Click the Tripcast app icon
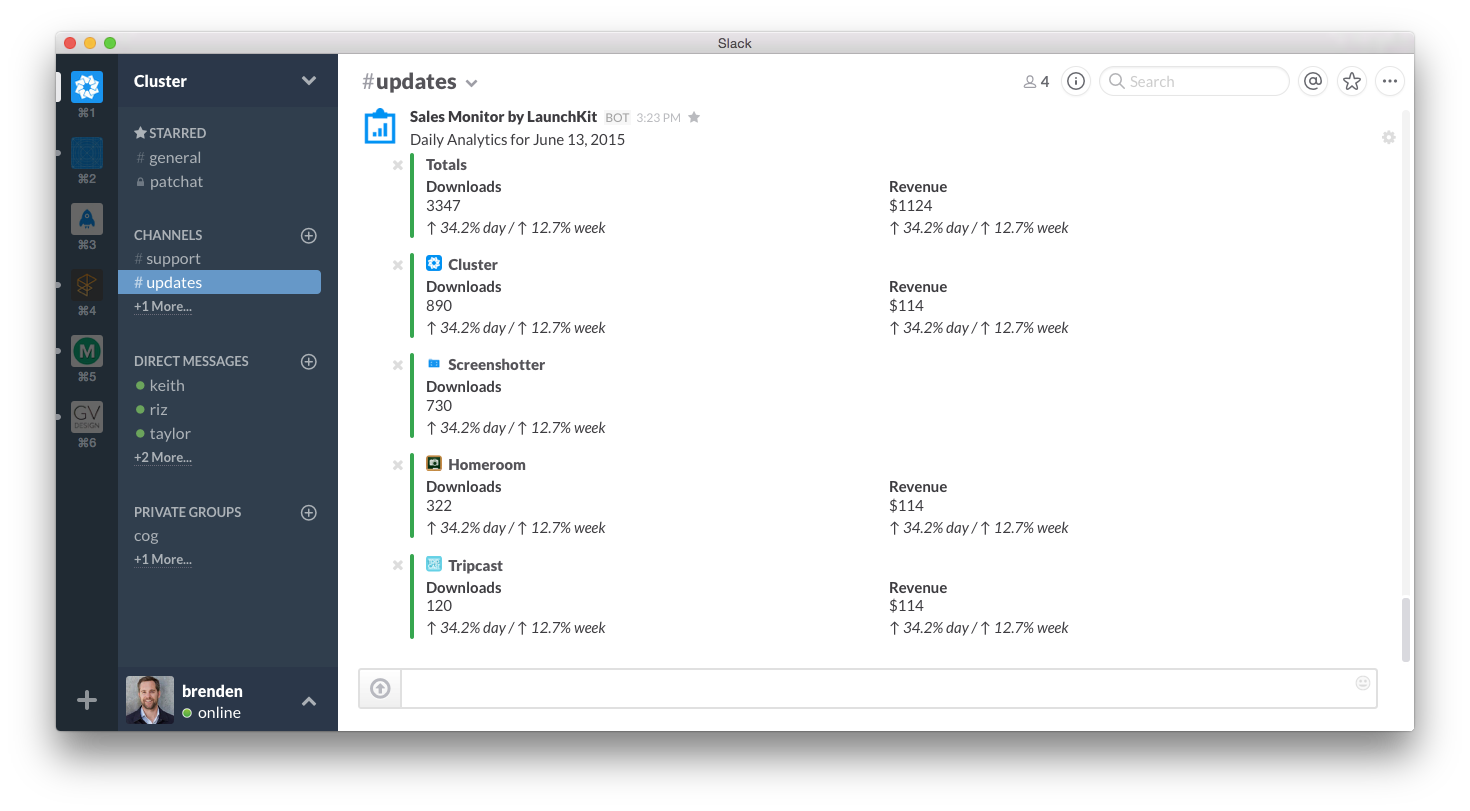 [x=434, y=564]
